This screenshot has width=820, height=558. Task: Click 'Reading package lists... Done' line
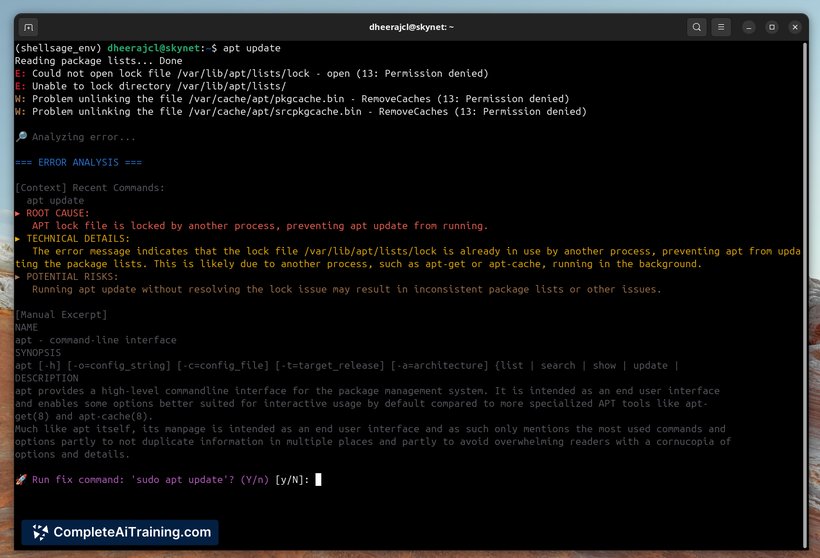99,61
